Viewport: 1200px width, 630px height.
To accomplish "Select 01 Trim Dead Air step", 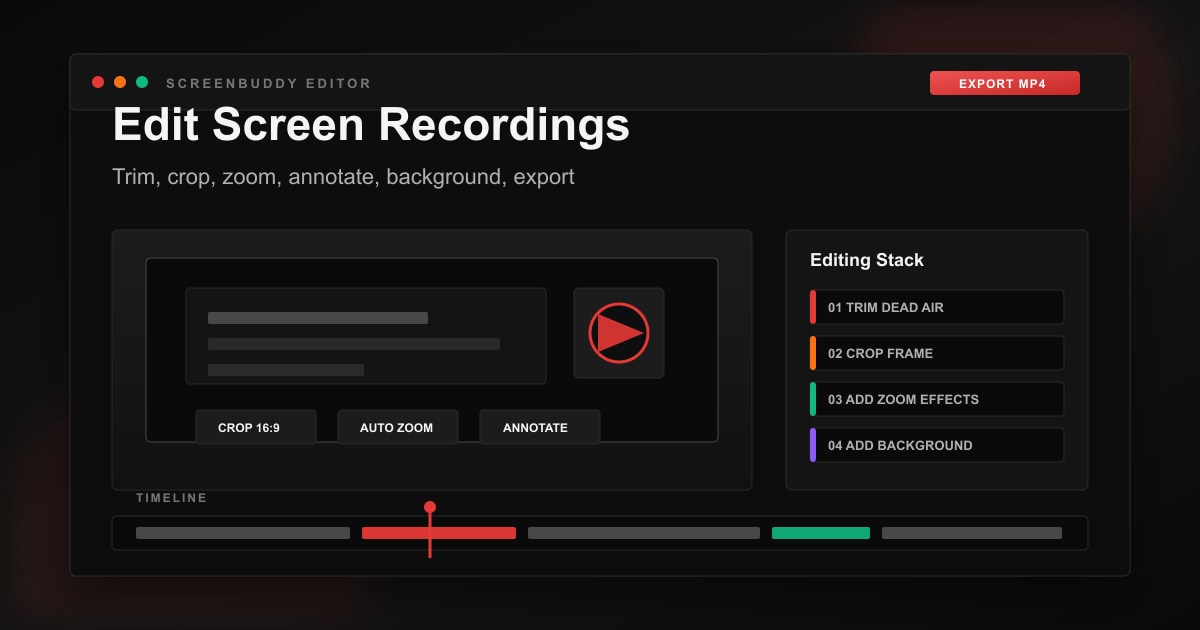I will [937, 307].
